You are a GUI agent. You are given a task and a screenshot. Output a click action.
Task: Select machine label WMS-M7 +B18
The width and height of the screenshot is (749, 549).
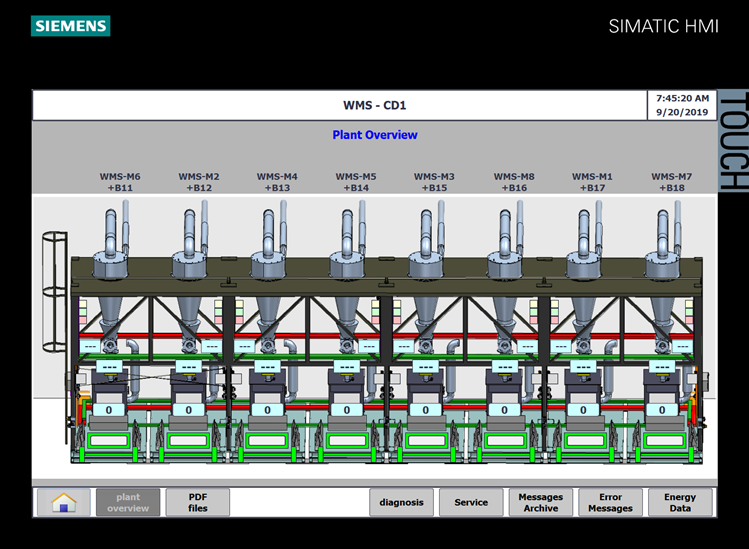point(672,182)
